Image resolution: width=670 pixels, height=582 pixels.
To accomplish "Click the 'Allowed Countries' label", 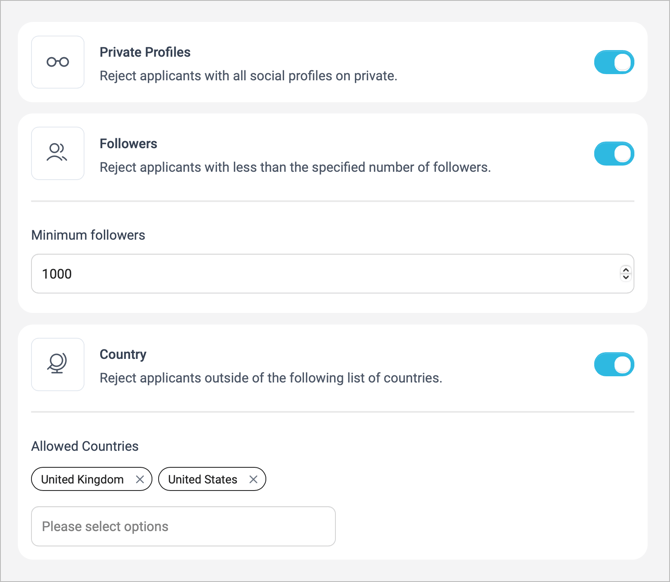I will [x=85, y=446].
